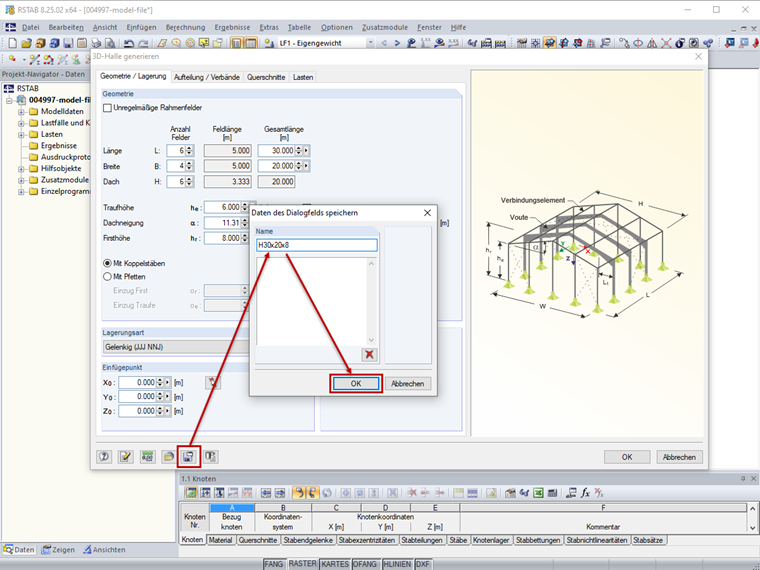Click the units and decimal places icon
760x570 pixels.
(x=147, y=457)
